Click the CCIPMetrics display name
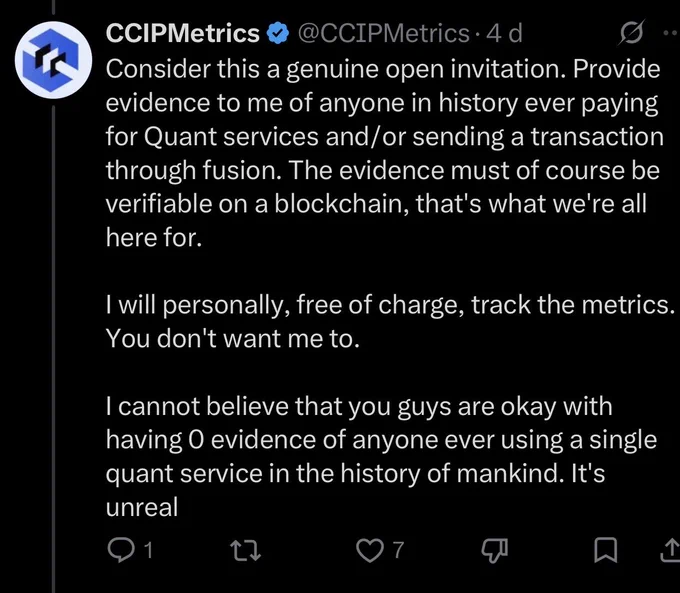The width and height of the screenshot is (680, 593). tap(183, 33)
